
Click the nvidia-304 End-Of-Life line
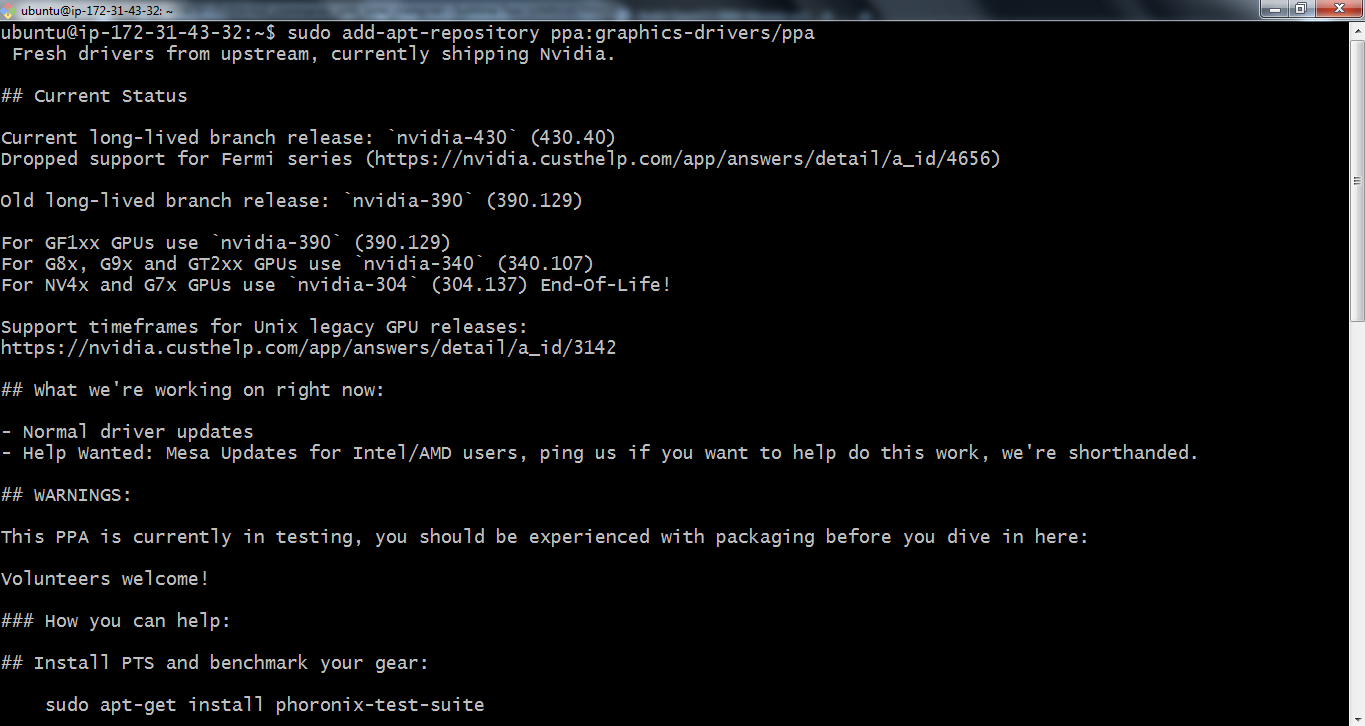335,285
